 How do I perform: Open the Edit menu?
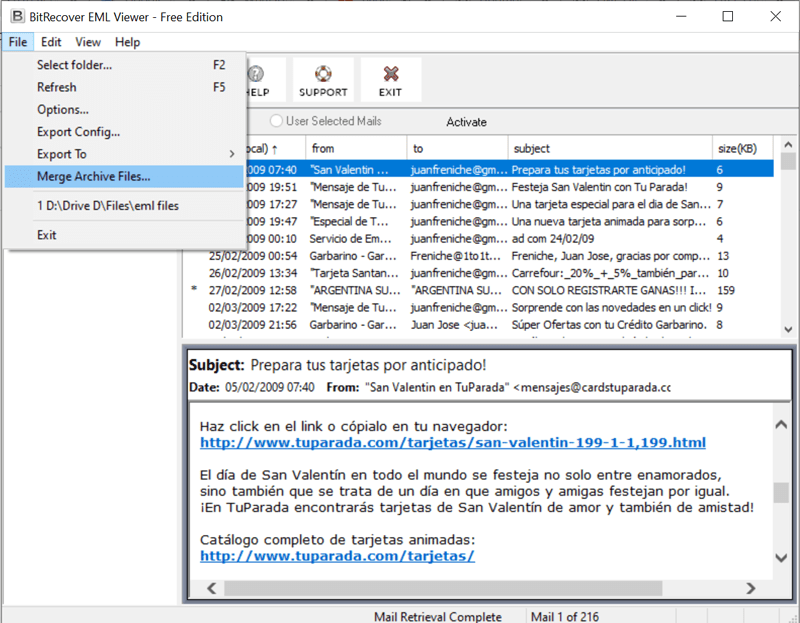(x=51, y=42)
